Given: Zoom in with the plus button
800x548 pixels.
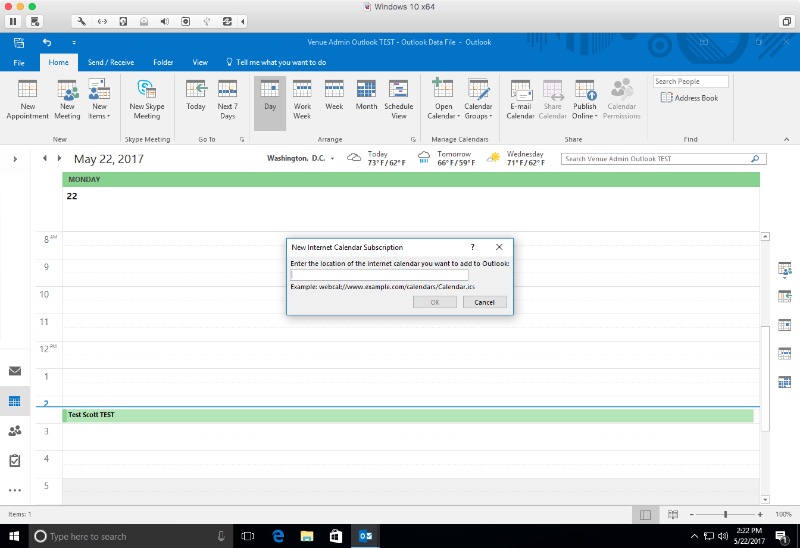Looking at the screenshot, I should [x=760, y=514].
